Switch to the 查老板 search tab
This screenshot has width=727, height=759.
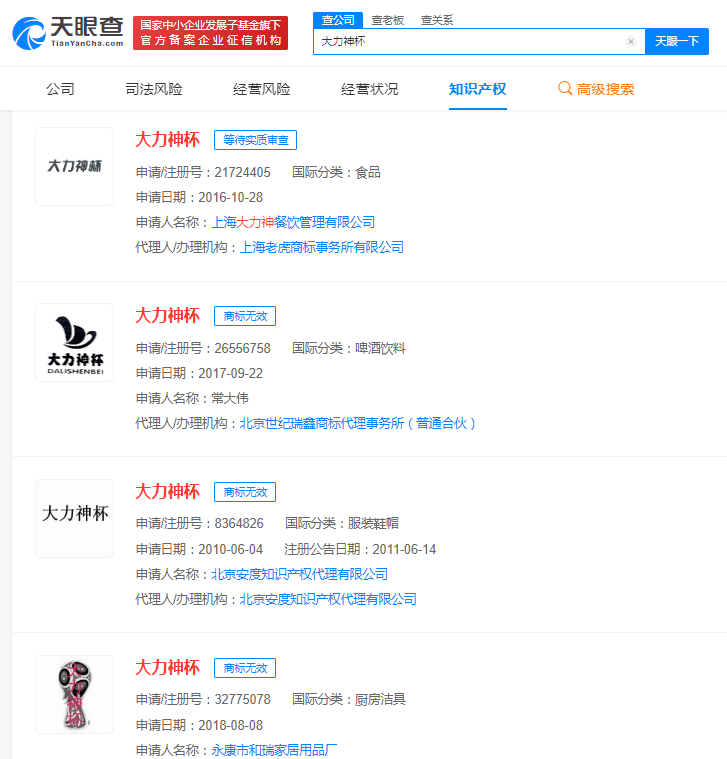(388, 20)
